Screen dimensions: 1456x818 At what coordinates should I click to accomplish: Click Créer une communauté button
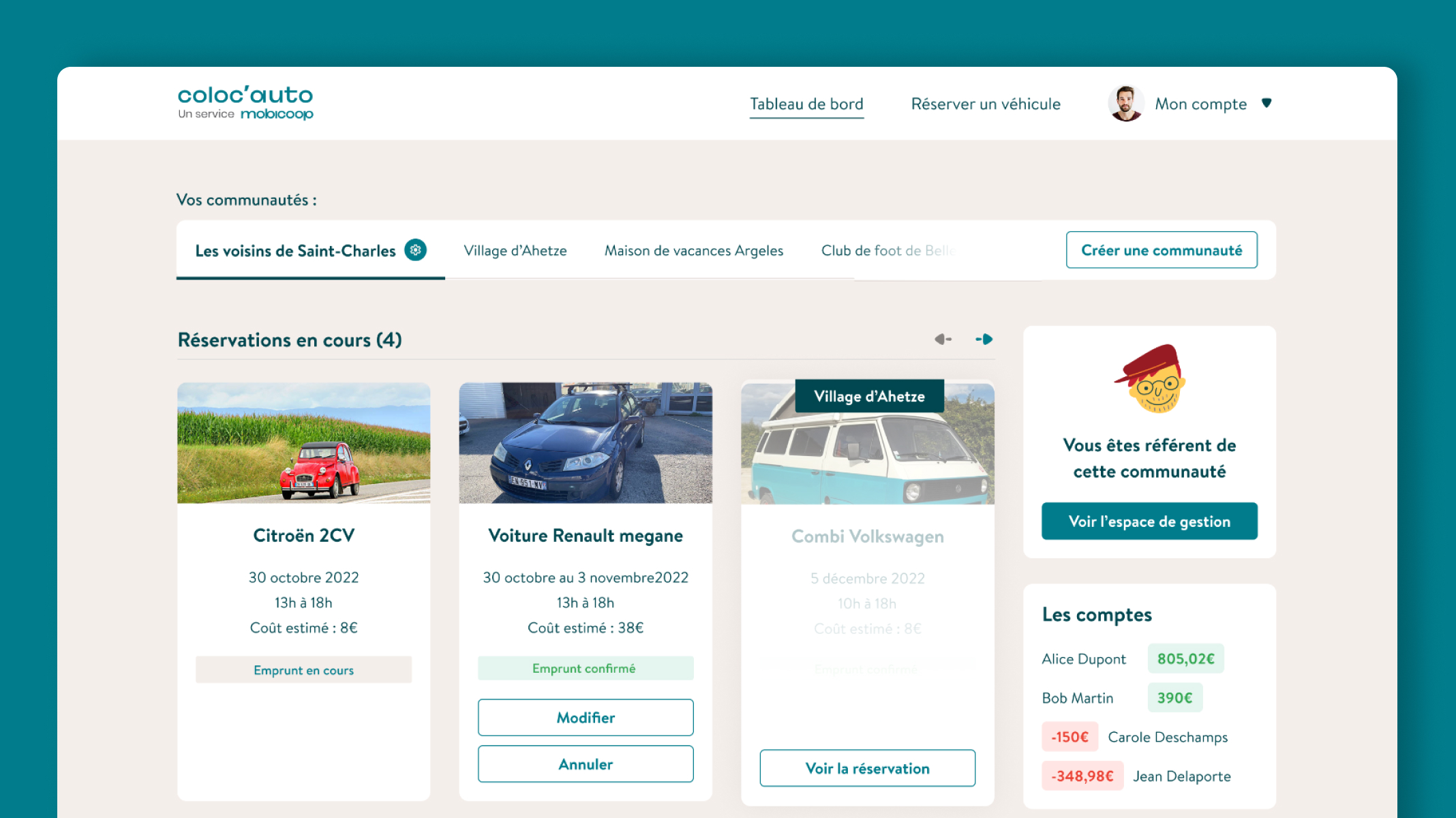tap(1161, 250)
